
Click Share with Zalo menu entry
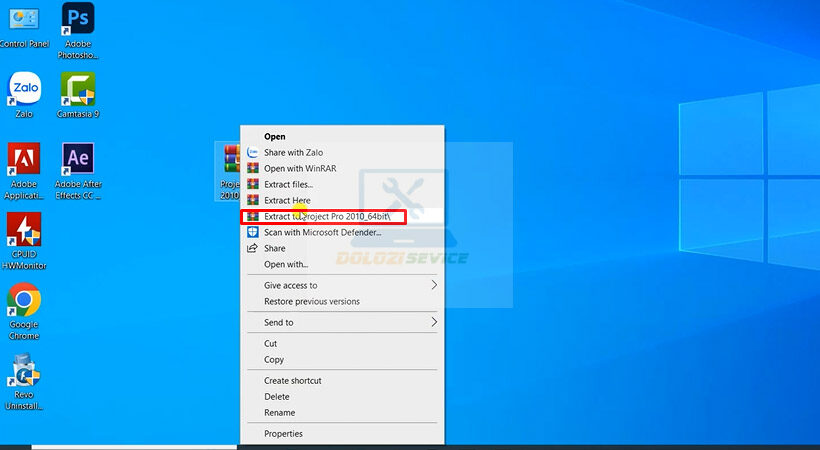[x=293, y=152]
